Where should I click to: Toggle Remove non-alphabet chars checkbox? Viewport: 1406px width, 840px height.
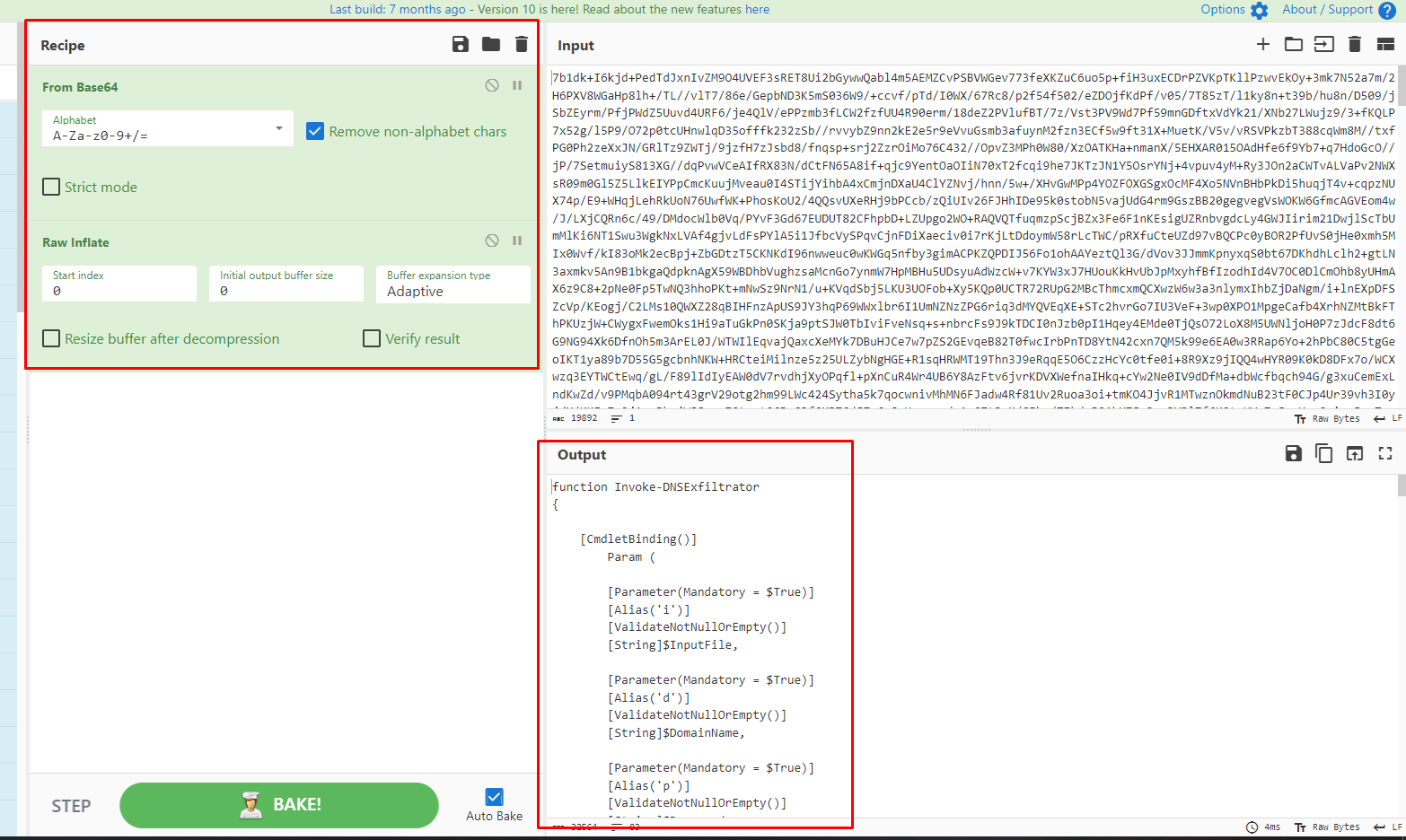tap(315, 131)
